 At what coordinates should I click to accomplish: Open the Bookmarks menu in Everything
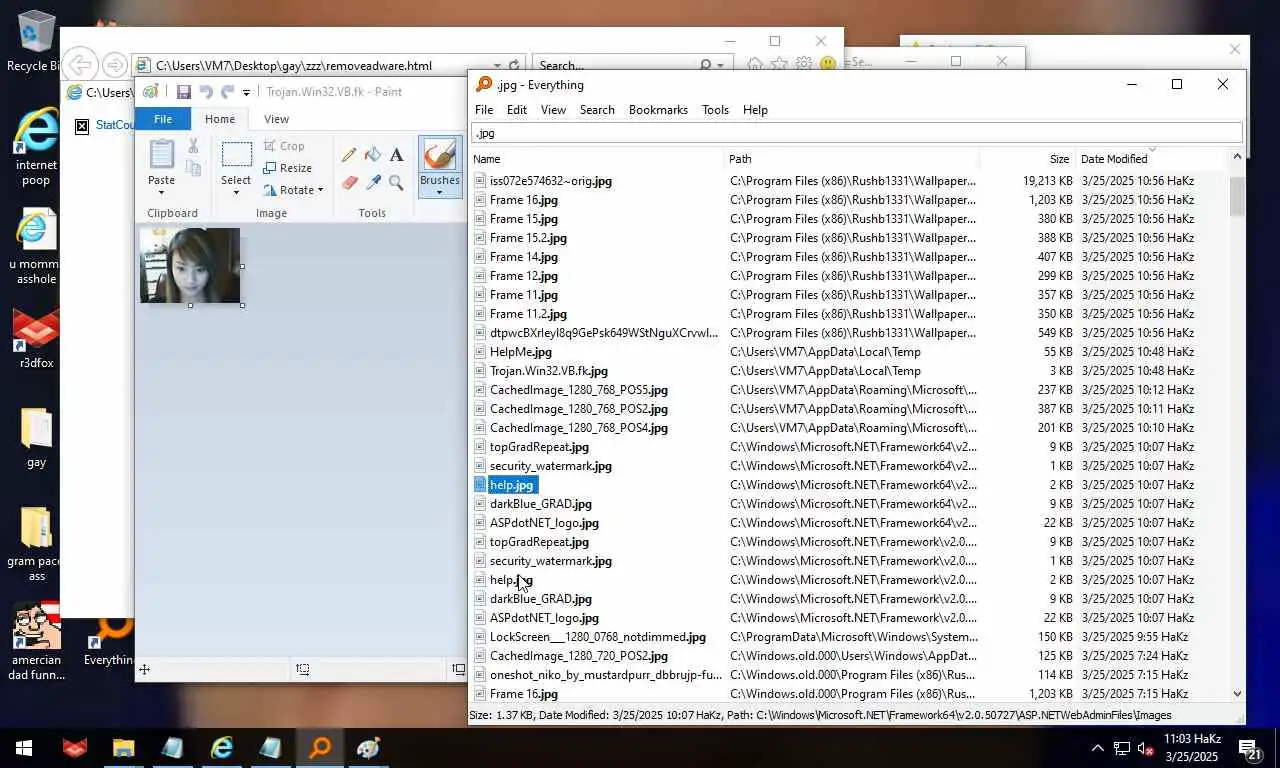pos(658,110)
